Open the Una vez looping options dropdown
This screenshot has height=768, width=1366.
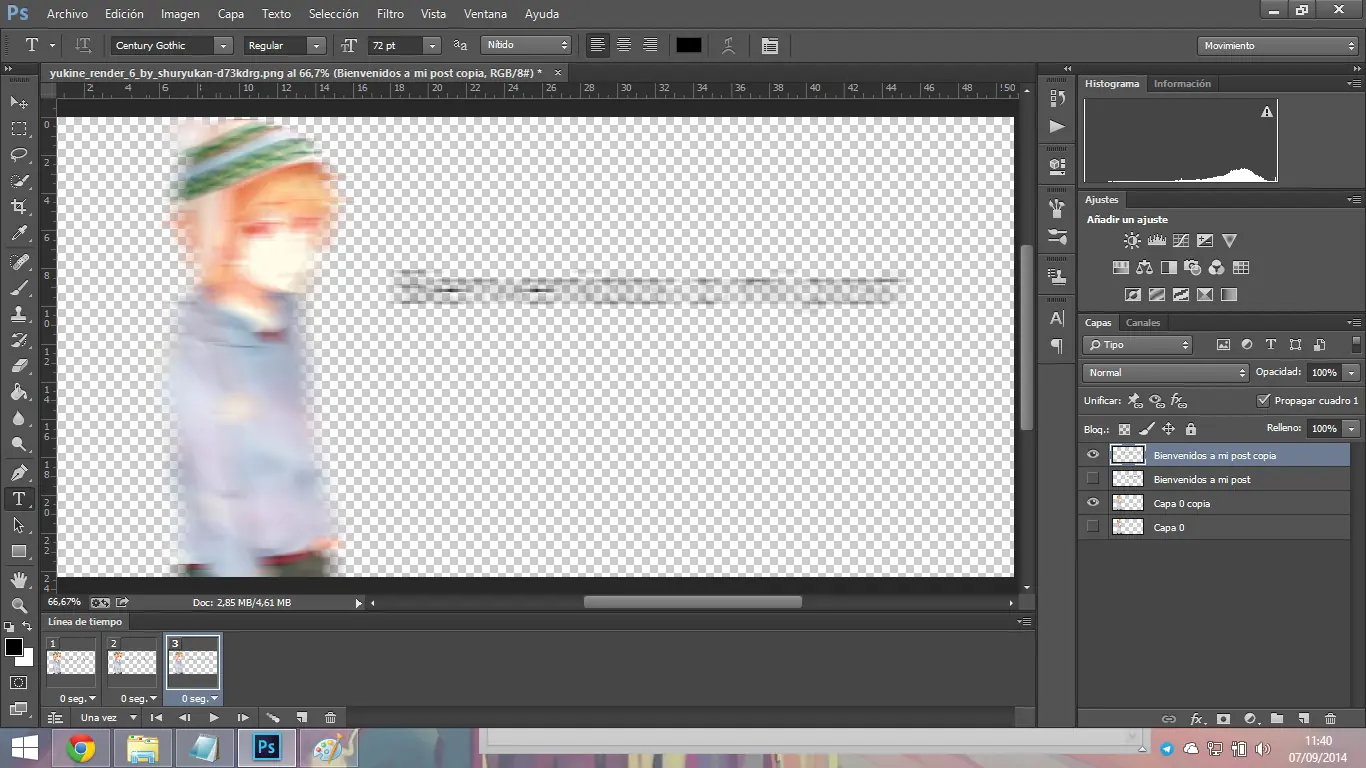pyautogui.click(x=108, y=718)
